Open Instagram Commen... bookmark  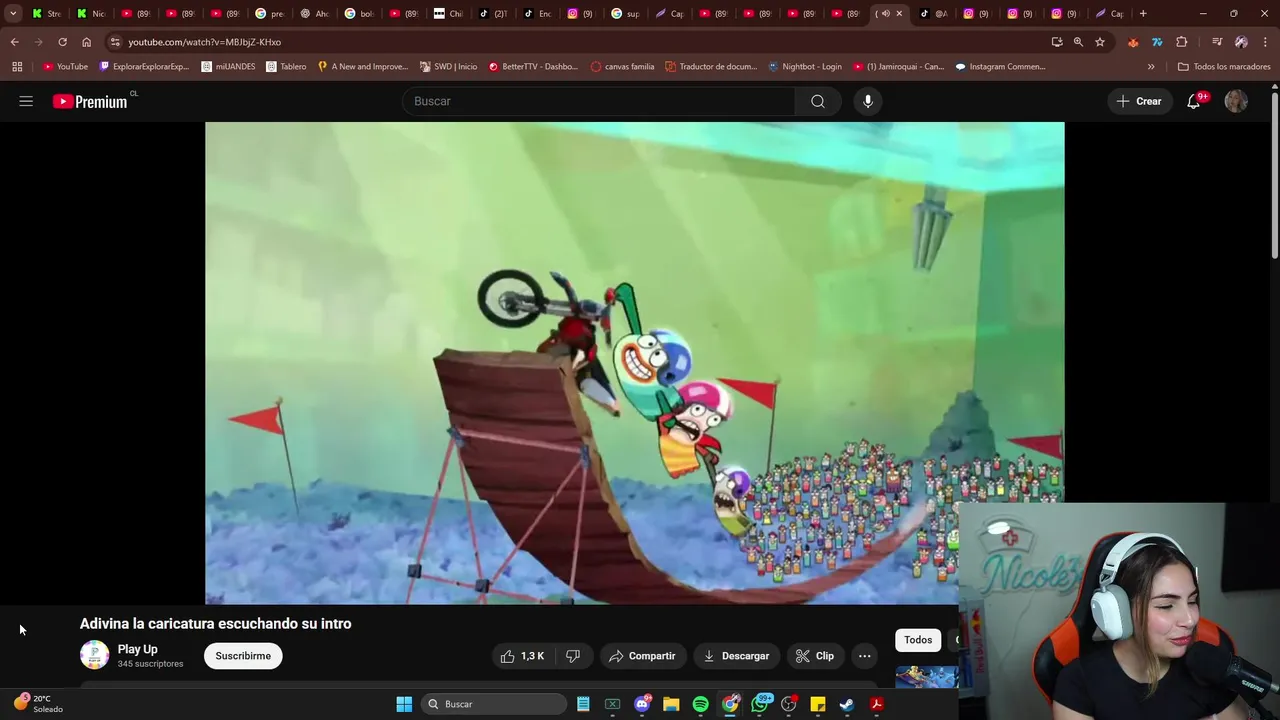pyautogui.click(x=1000, y=67)
